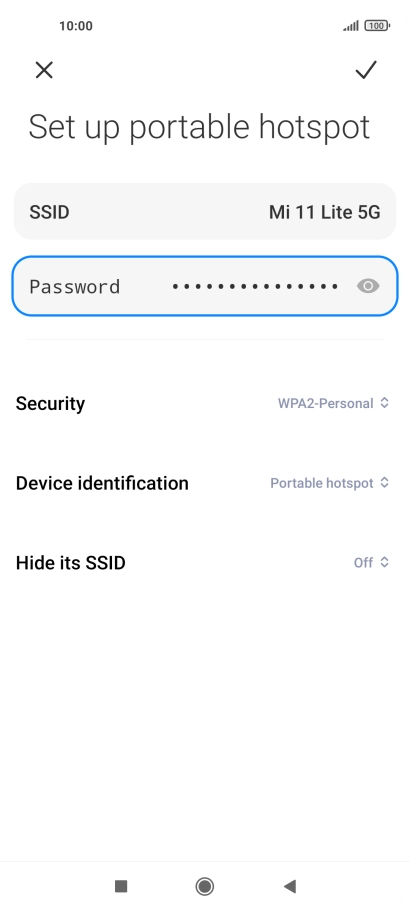Tap the signal strength bars icon
This screenshot has height=911, width=410.
[351, 26]
